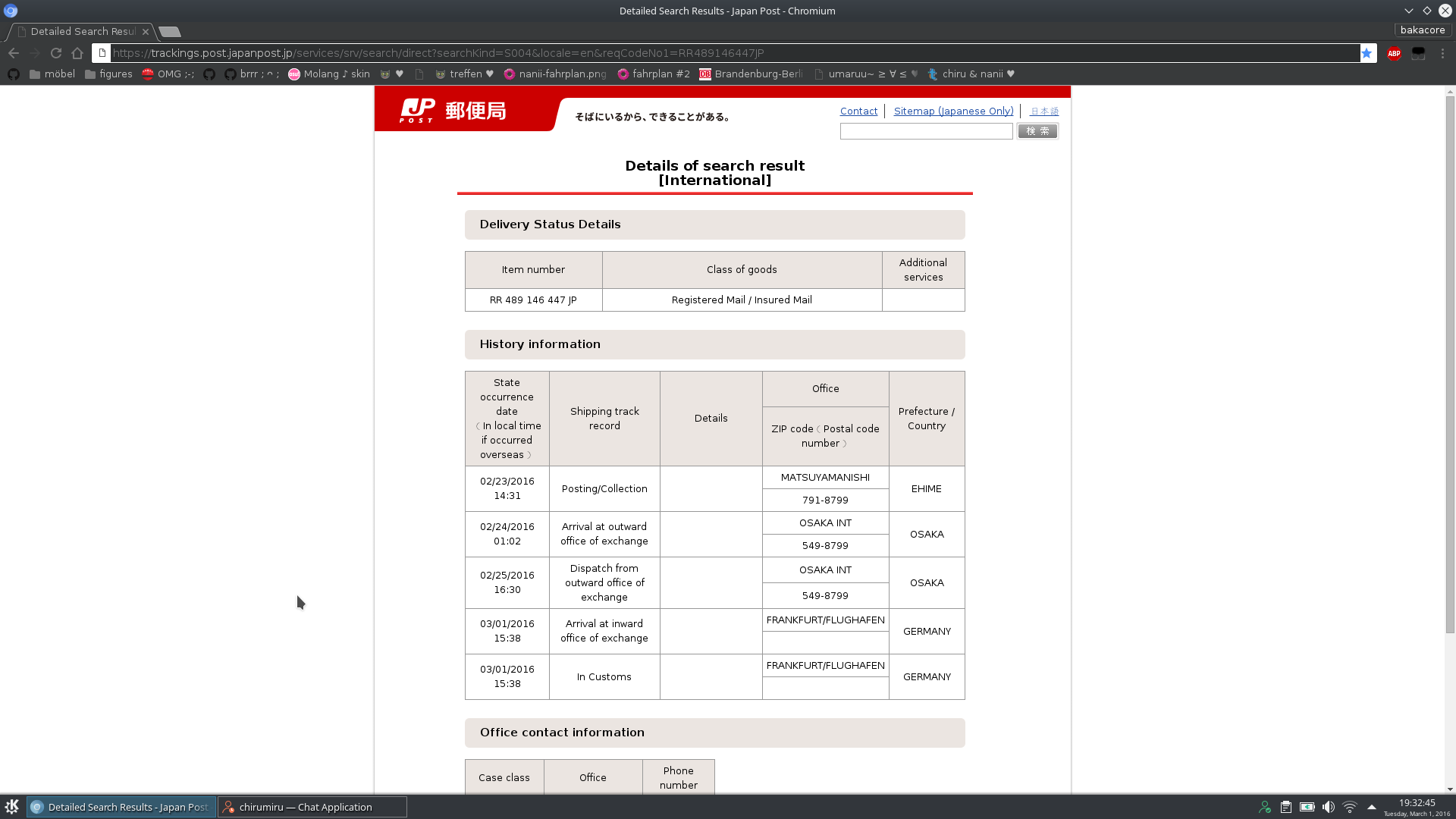This screenshot has width=1456, height=819.
Task: Select the Detailed Search Results tab
Action: 80,32
